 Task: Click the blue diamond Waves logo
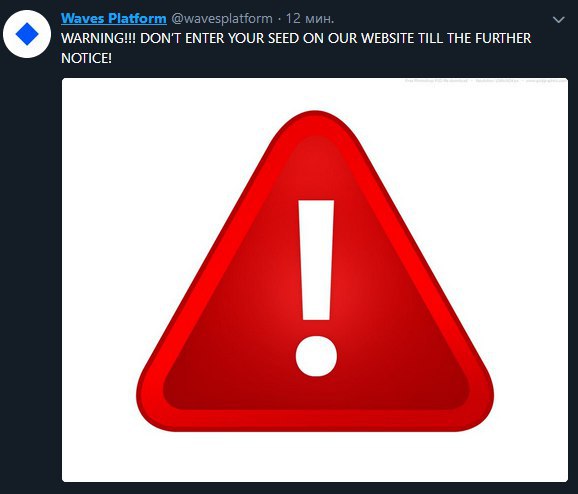(27, 34)
